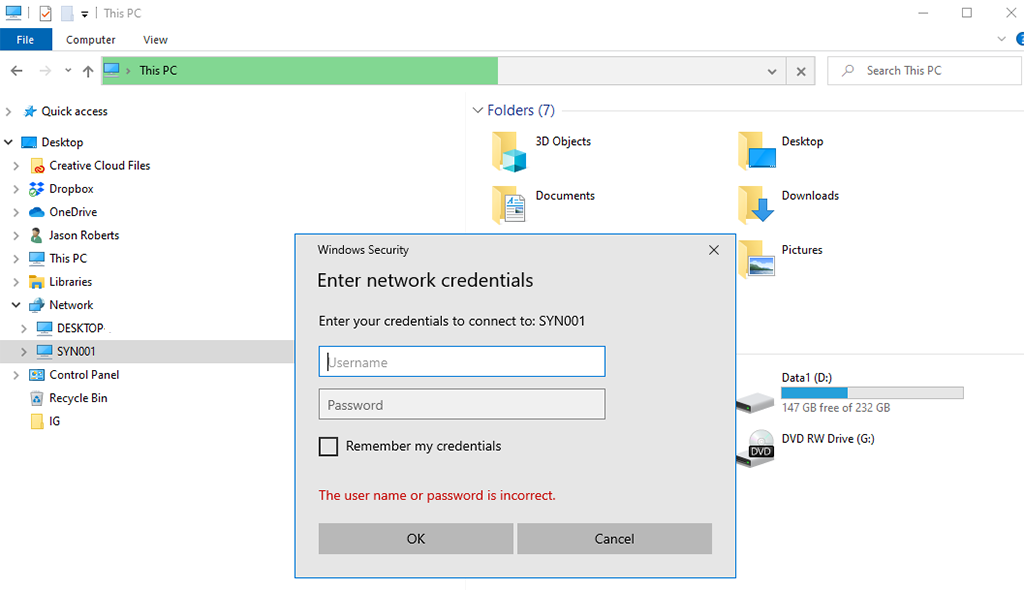Image resolution: width=1024 pixels, height=590 pixels.
Task: Click inside the Username field
Action: point(461,361)
